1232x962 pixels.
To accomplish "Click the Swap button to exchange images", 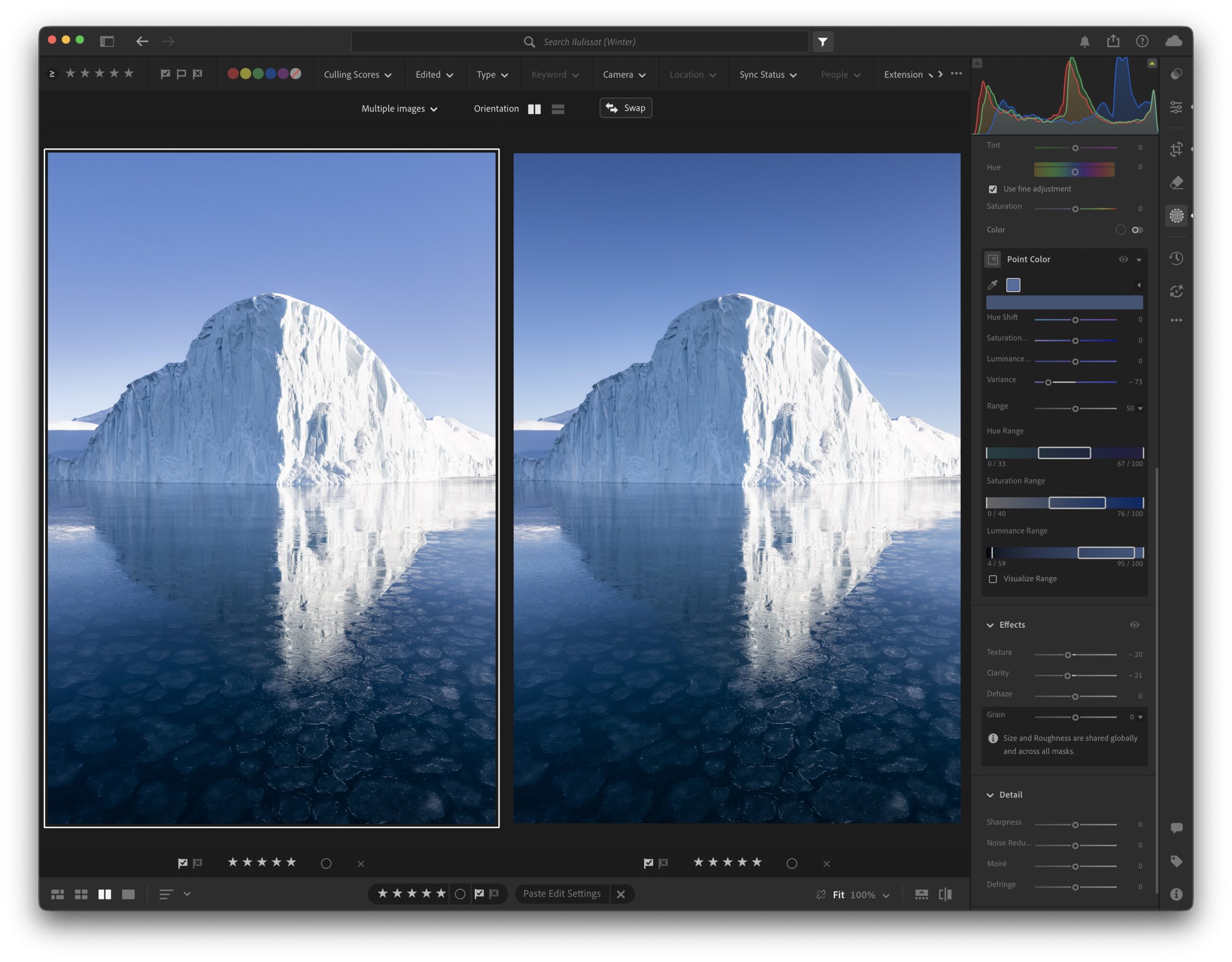I will point(626,108).
